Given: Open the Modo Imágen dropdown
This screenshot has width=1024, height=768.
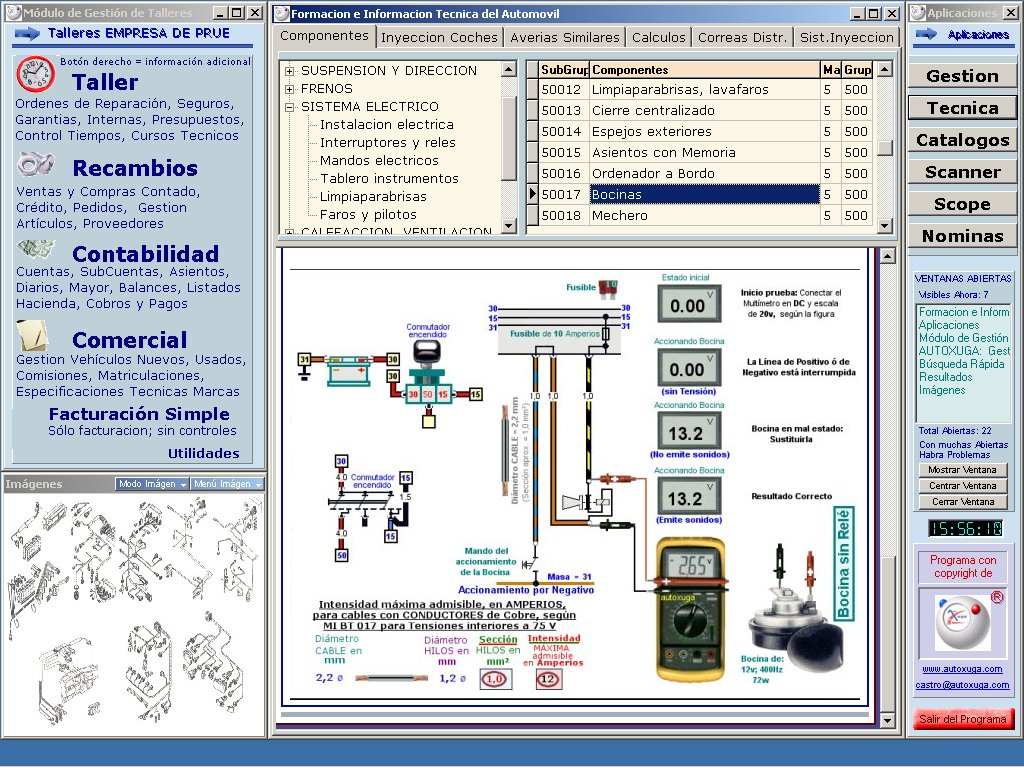Looking at the screenshot, I should point(152,484).
